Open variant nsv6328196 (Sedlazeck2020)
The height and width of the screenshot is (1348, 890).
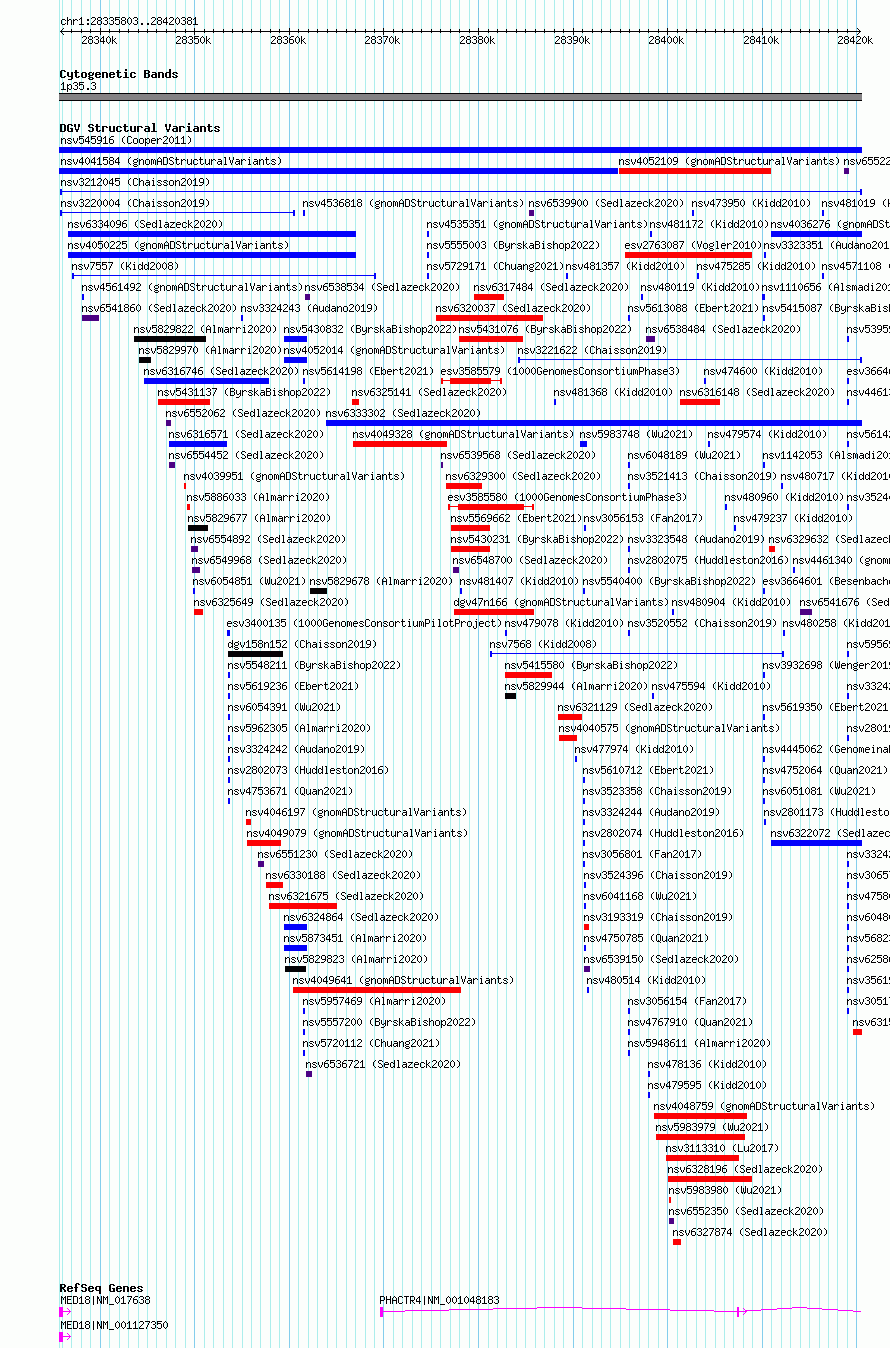click(x=746, y=1169)
